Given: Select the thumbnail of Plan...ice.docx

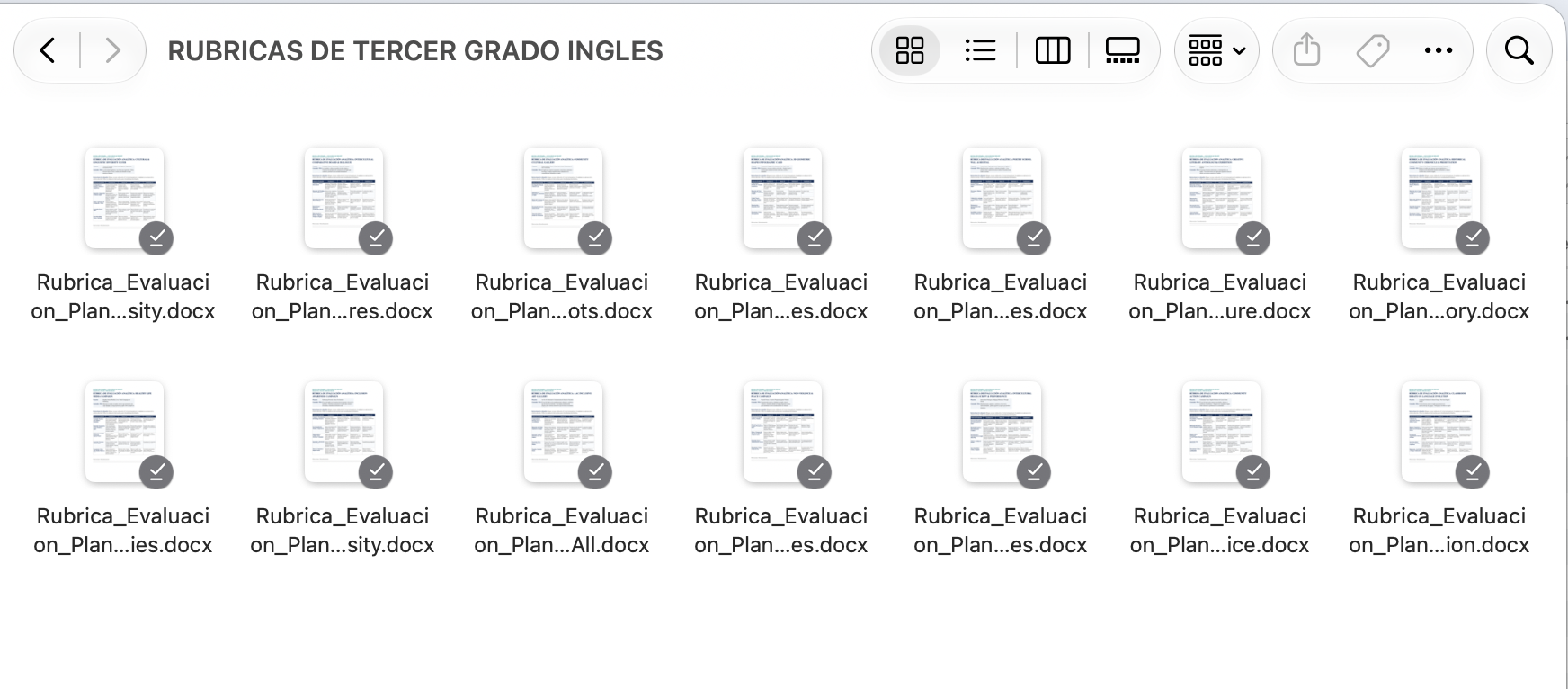Looking at the screenshot, I should [1221, 432].
